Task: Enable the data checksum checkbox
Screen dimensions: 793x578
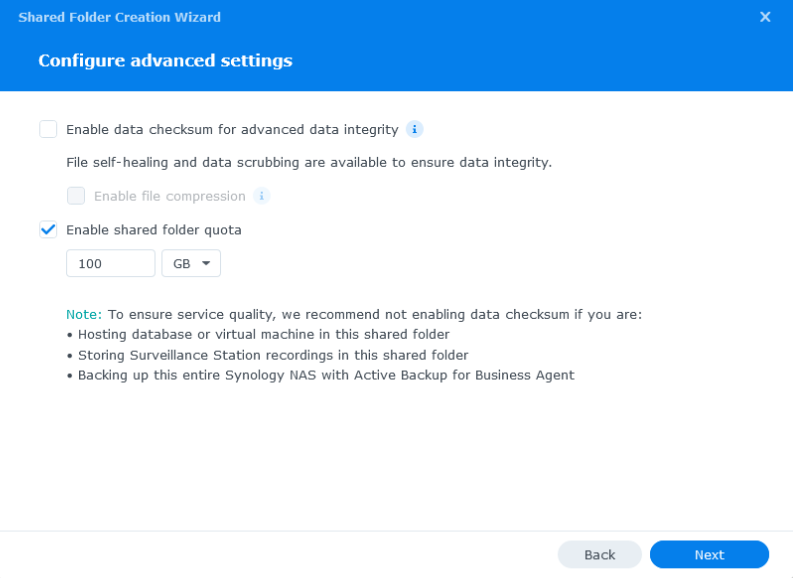Action: (48, 129)
